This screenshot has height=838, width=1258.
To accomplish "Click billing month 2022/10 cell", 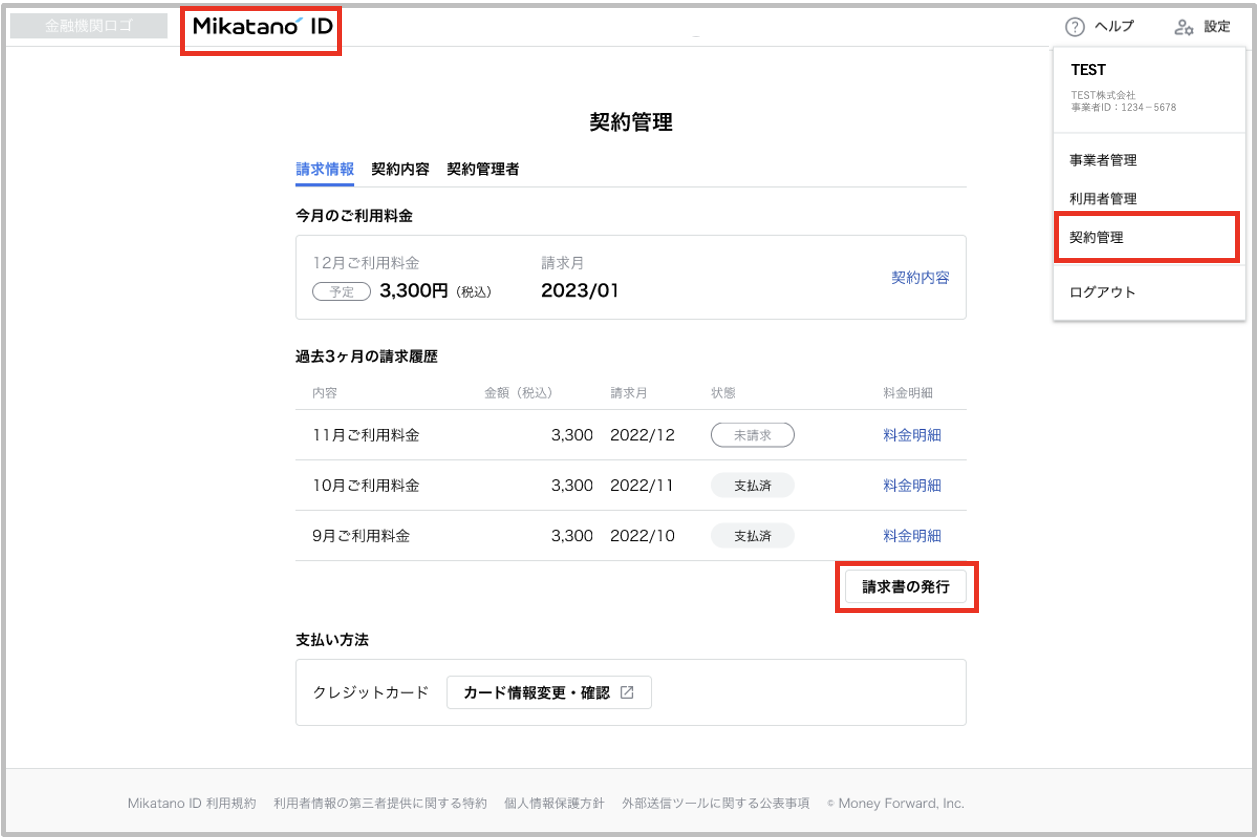I will point(643,535).
